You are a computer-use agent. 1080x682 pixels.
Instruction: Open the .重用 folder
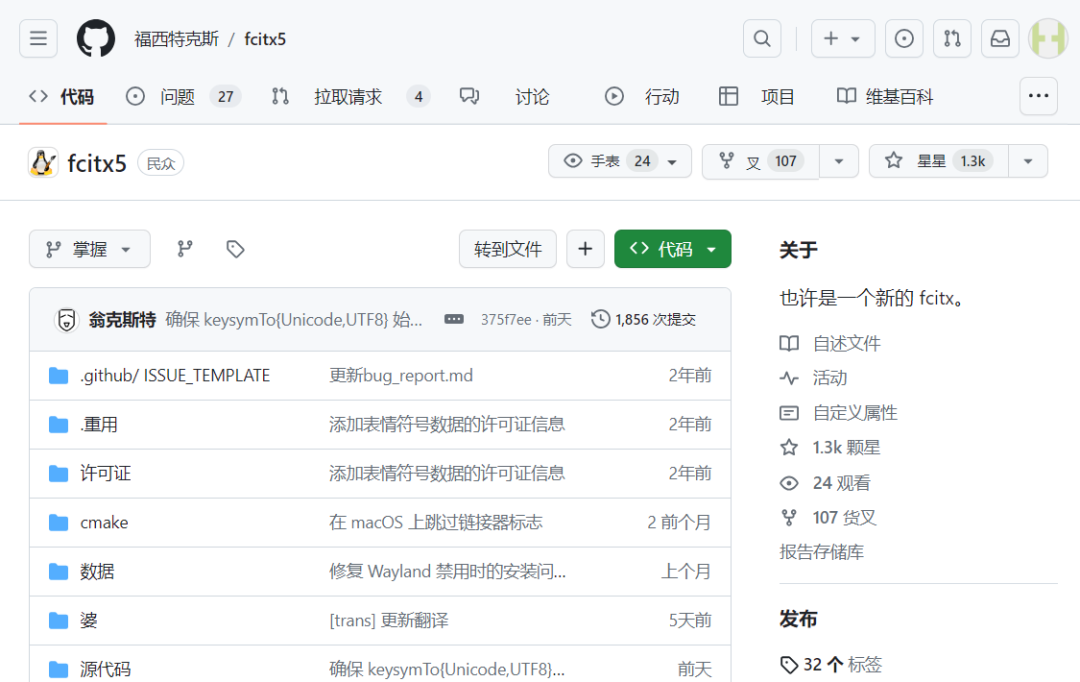pos(99,424)
